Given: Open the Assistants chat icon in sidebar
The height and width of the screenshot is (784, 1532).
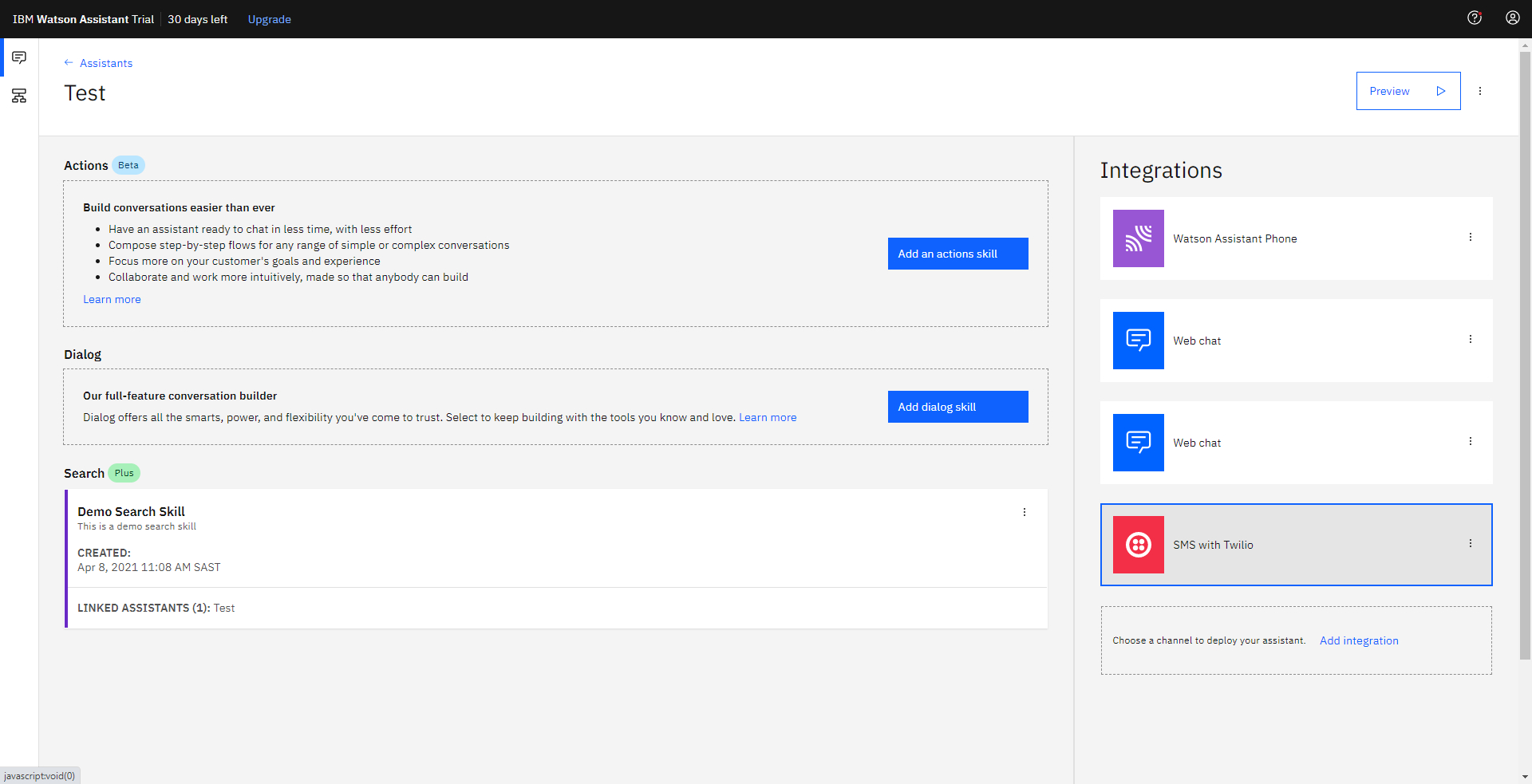Looking at the screenshot, I should (x=19, y=57).
